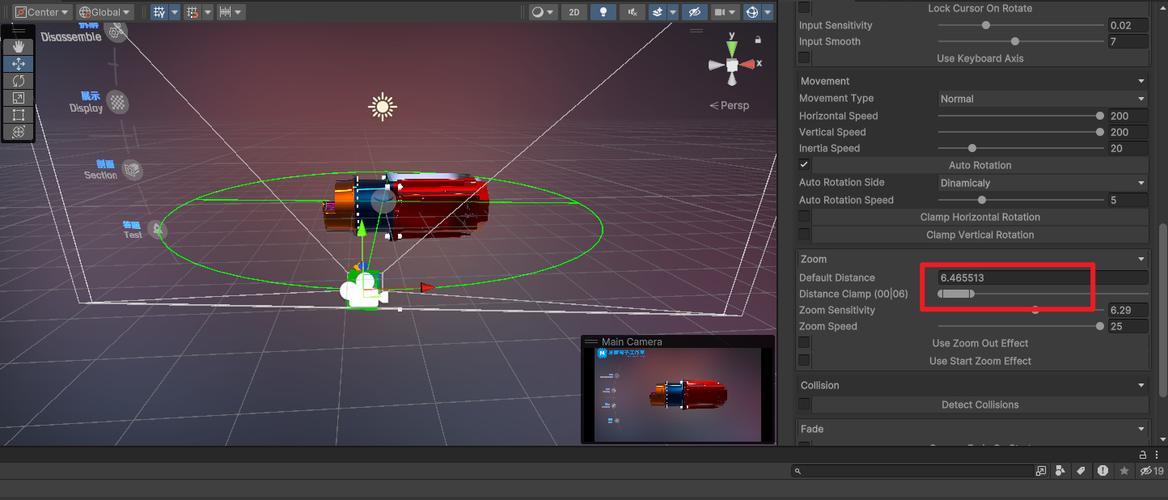
Task: Enable Clamp Vertical Rotation checkbox
Action: coord(804,235)
